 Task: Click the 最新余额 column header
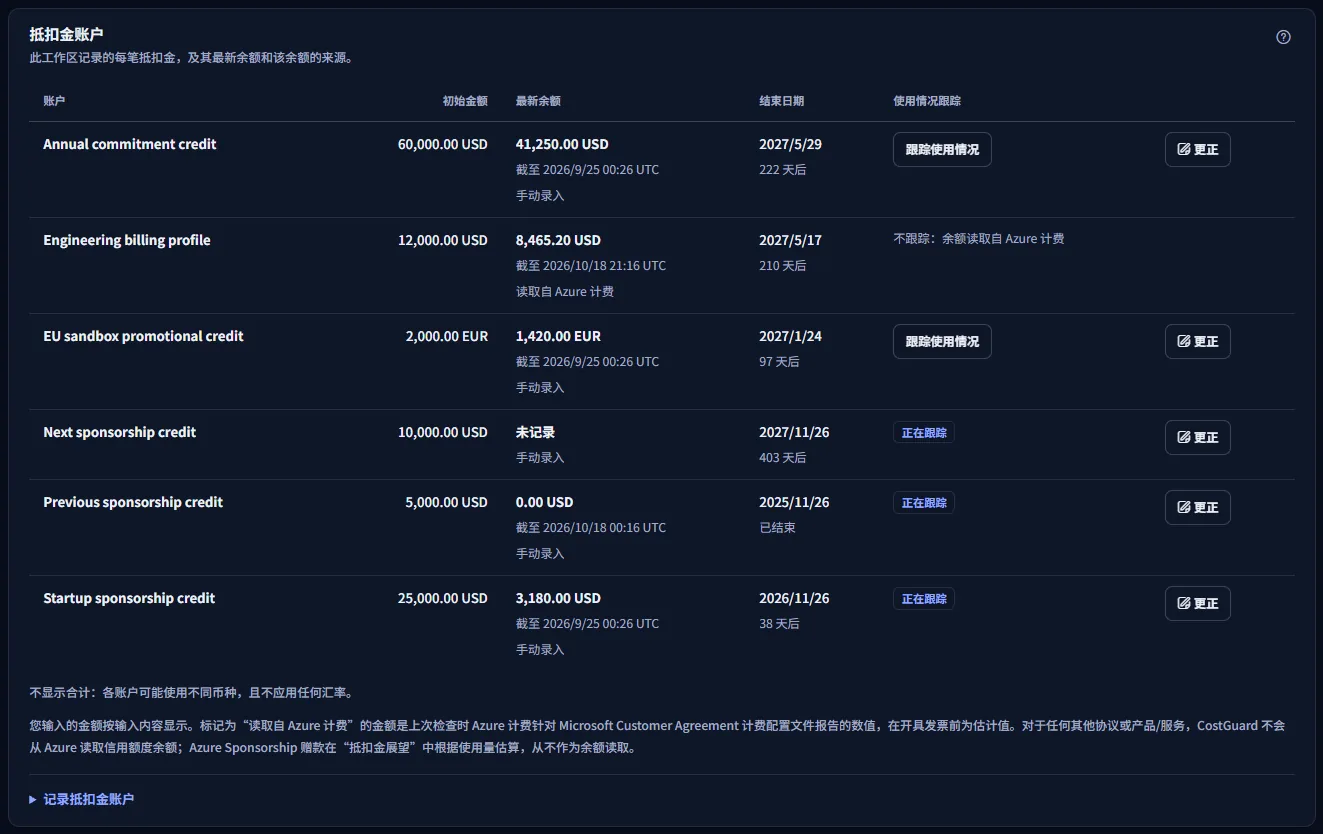(x=538, y=101)
